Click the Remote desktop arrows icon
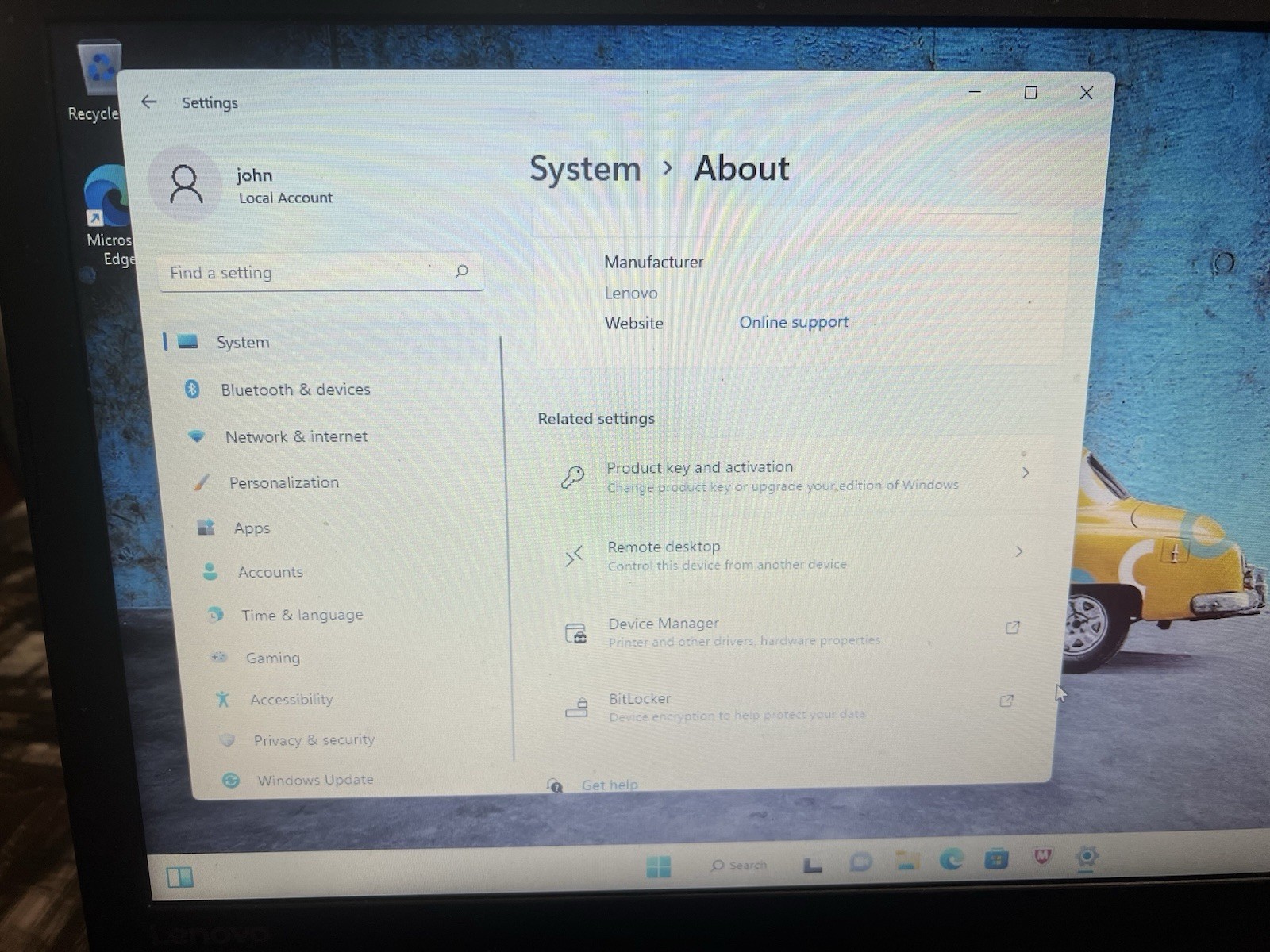Viewport: 1270px width, 952px height. 574,555
